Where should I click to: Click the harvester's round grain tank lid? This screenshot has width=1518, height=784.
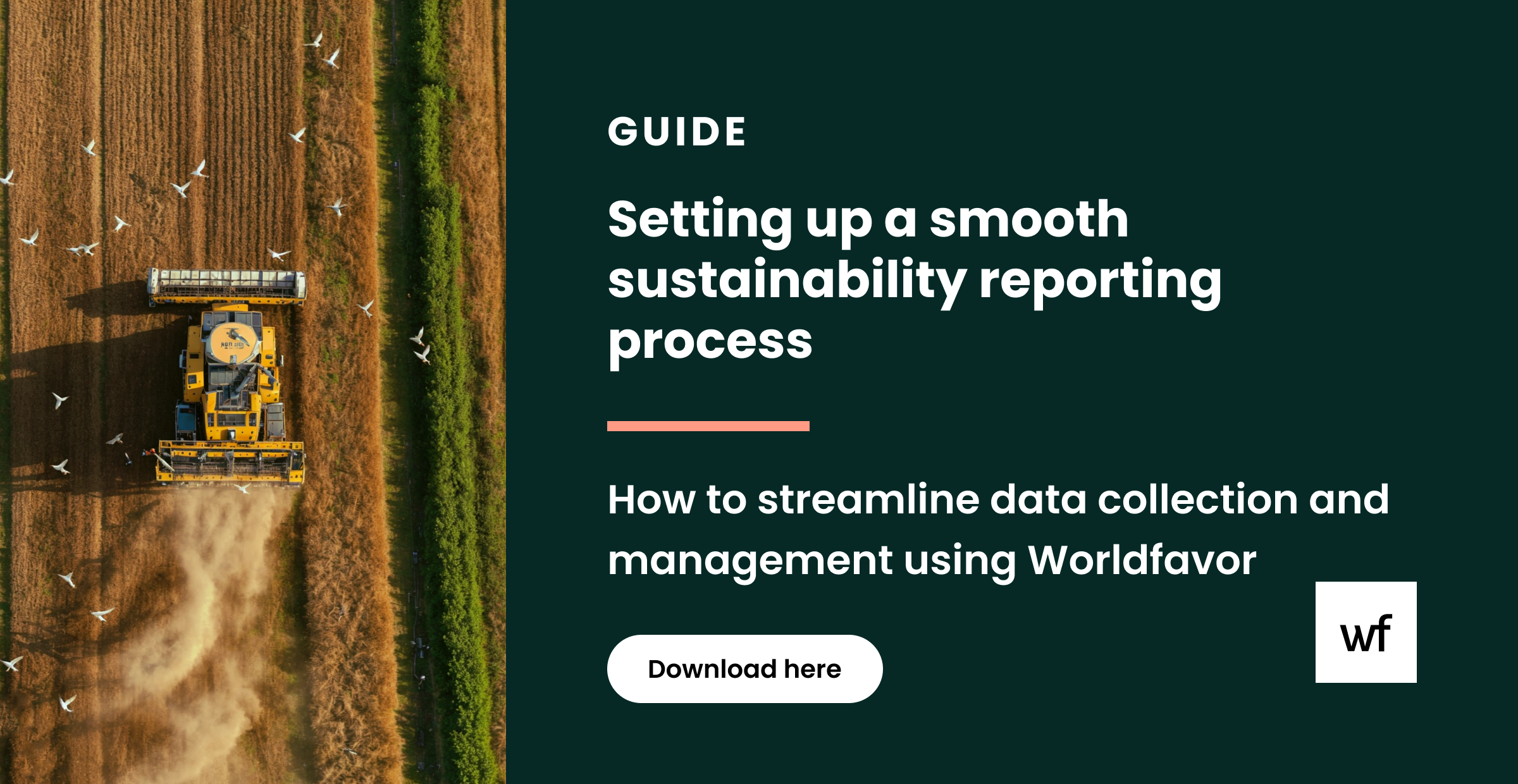tap(232, 342)
